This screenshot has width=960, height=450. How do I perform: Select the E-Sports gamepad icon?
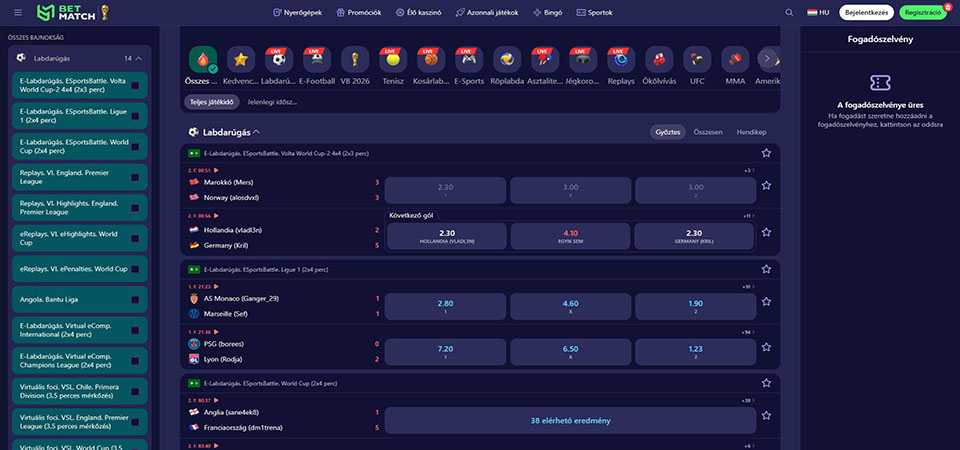[469, 59]
